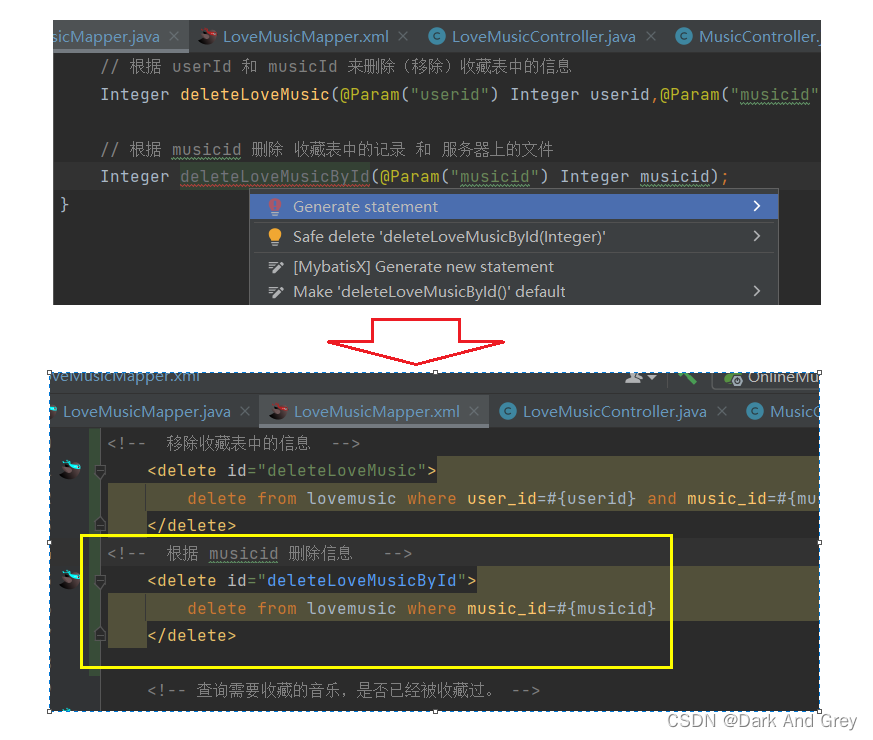Click lovemusicMapper.xml breadcrumb at lower window top
Viewport: 873px width, 740px height.
click(125, 376)
